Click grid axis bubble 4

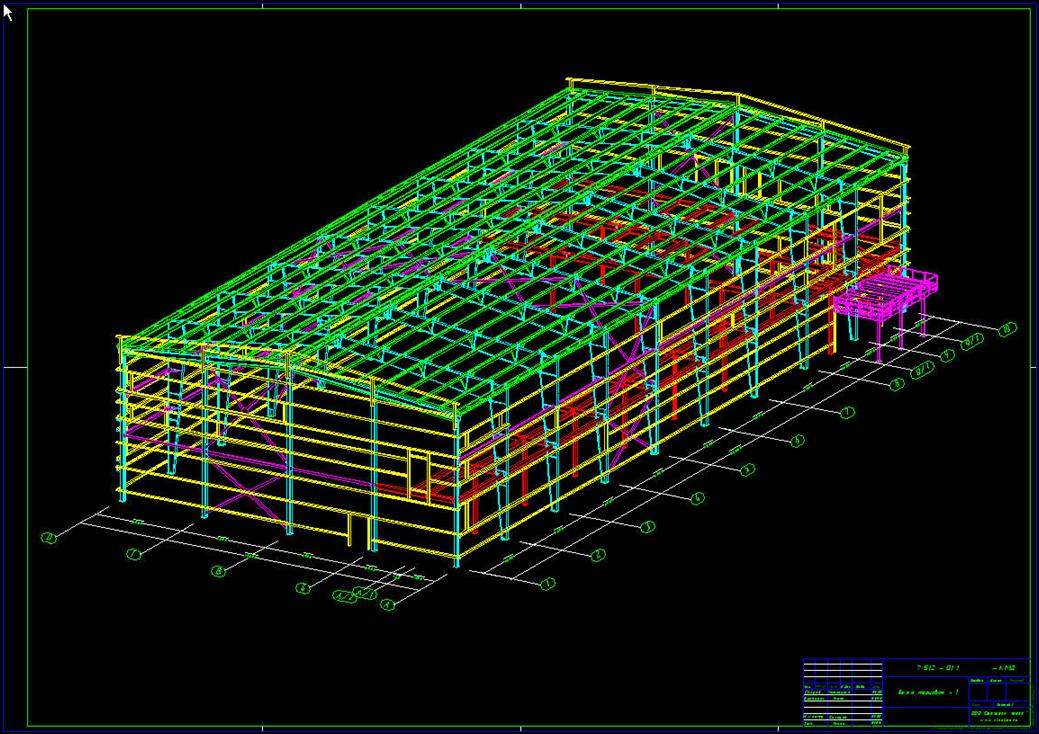(697, 497)
